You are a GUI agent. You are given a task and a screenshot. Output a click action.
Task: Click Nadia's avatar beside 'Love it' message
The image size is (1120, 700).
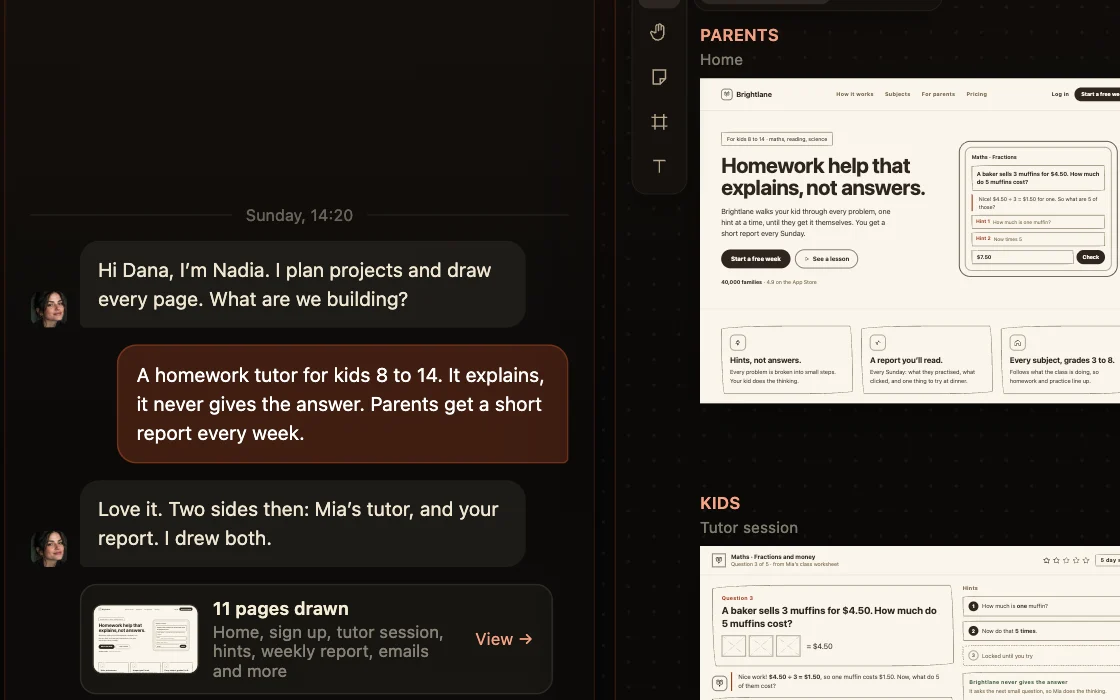tap(49, 548)
